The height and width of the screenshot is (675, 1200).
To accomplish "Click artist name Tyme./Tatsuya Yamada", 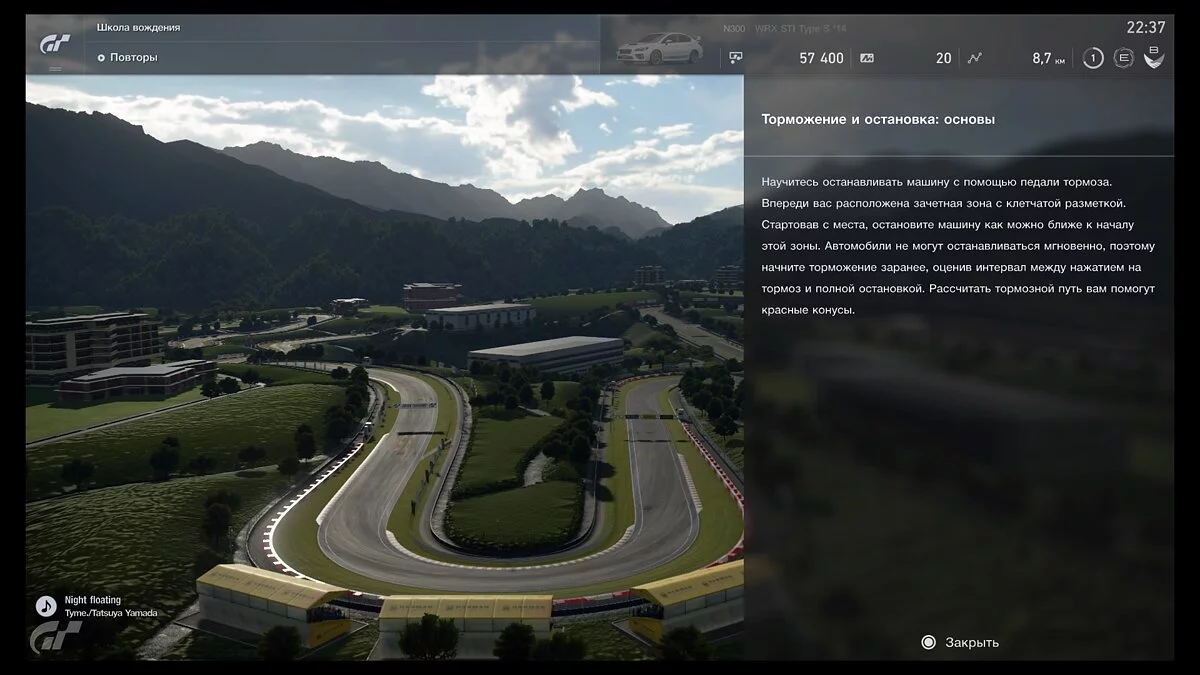I will [111, 613].
